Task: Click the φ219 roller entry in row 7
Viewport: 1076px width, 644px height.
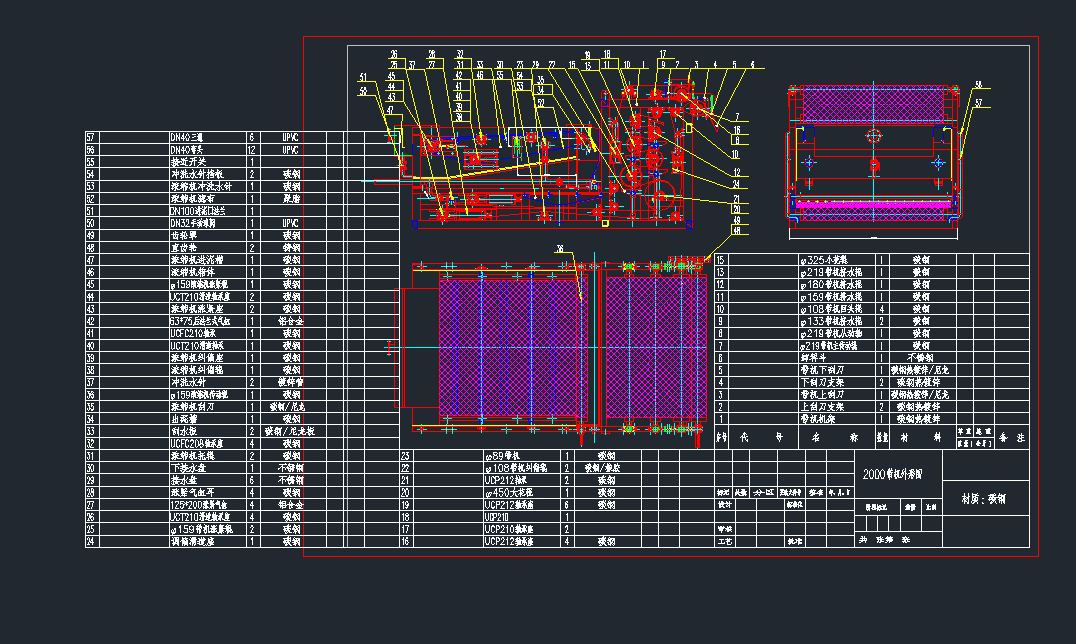Action: [x=826, y=346]
